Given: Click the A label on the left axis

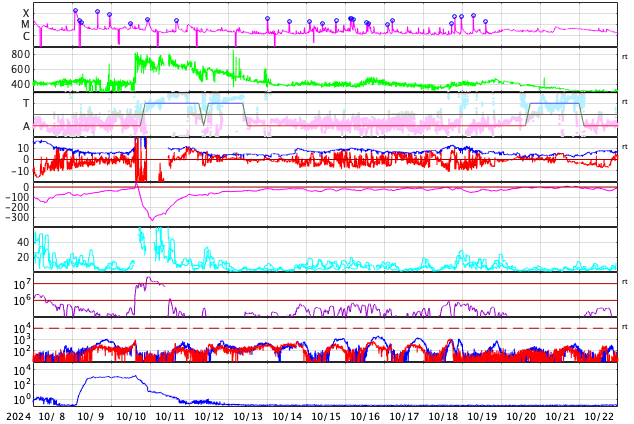Looking at the screenshot, I should (x=26, y=126).
